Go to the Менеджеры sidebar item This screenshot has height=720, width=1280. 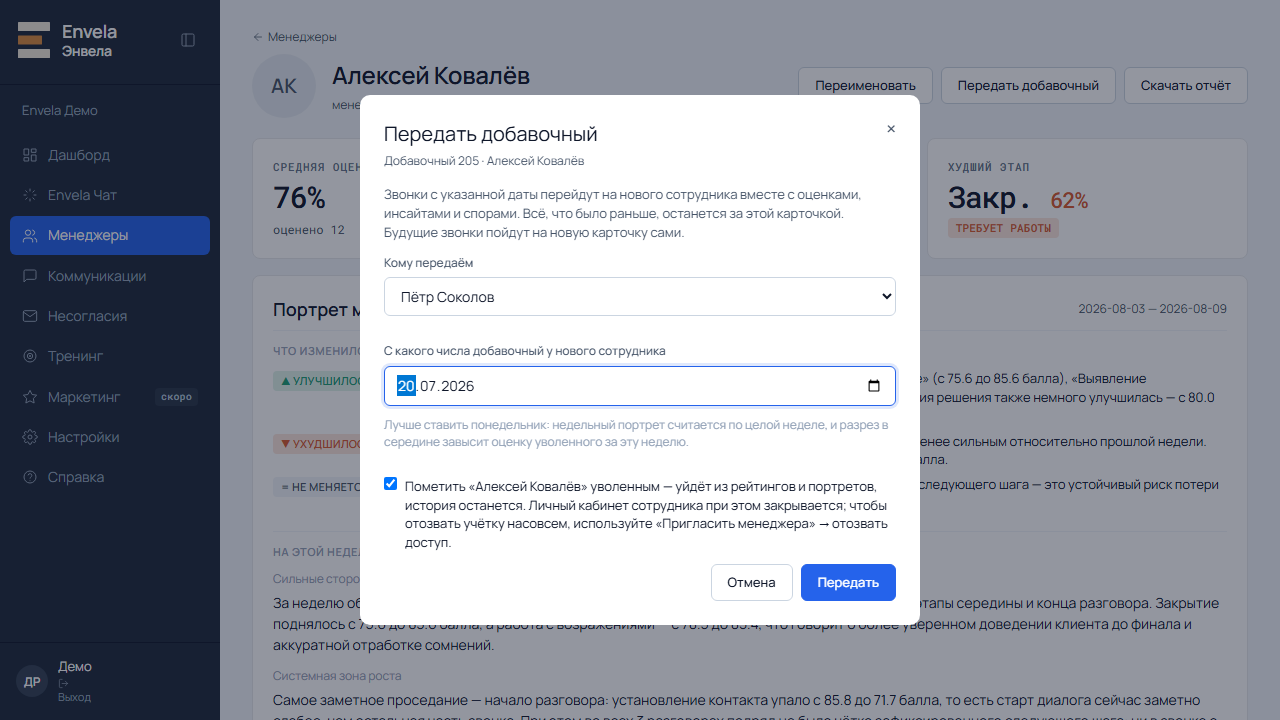pos(110,235)
